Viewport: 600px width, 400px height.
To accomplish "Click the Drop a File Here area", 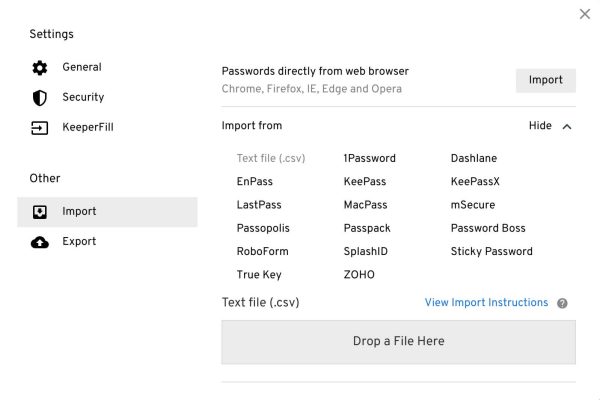I will coord(398,342).
